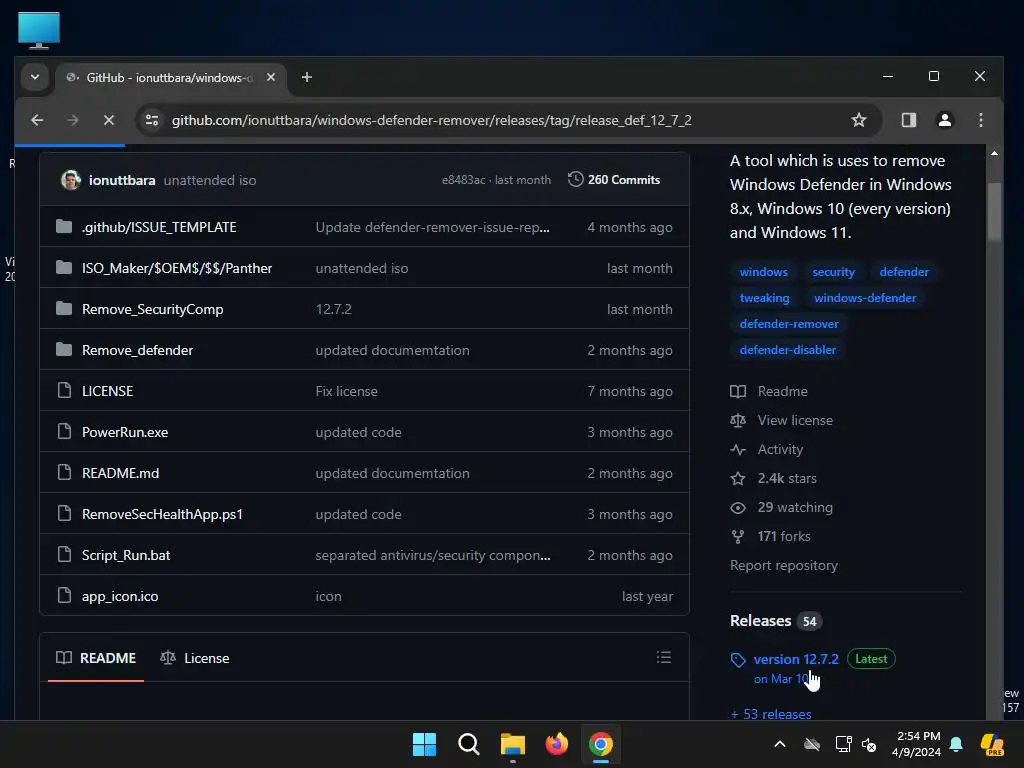Open the '12.7.2' commit message
1024x768 pixels.
[x=334, y=310]
